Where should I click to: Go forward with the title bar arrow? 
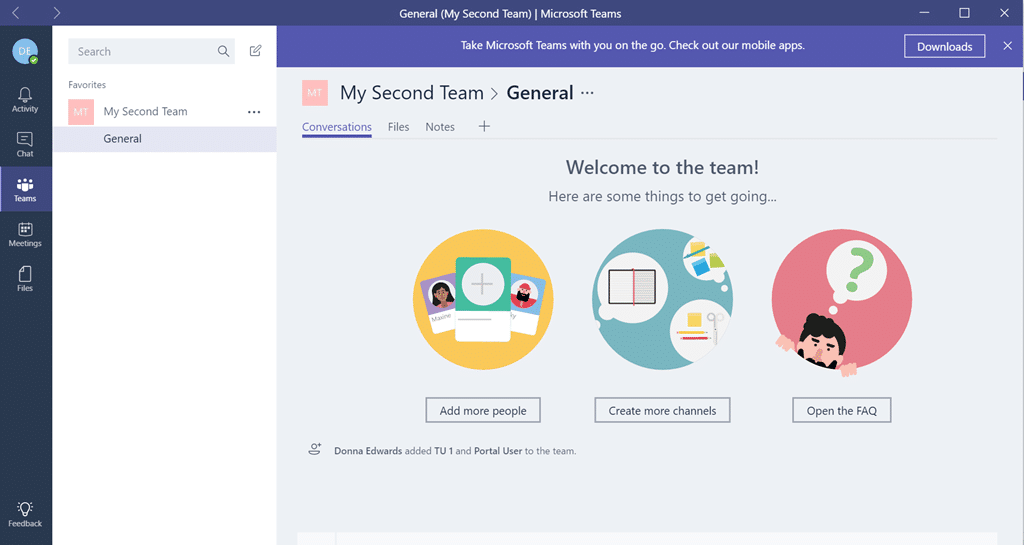pyautogui.click(x=57, y=13)
